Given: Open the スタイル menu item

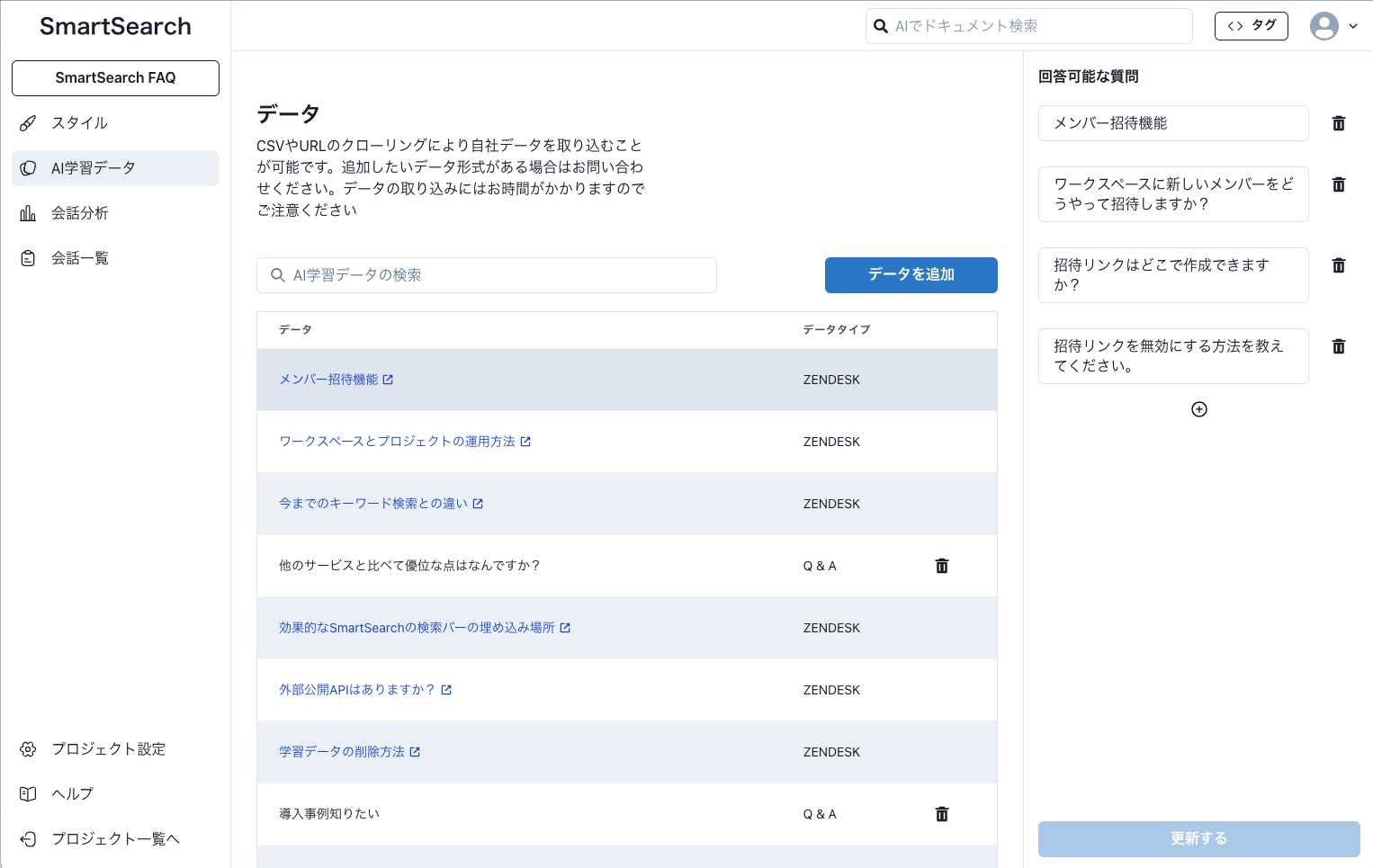Looking at the screenshot, I should click(x=115, y=123).
